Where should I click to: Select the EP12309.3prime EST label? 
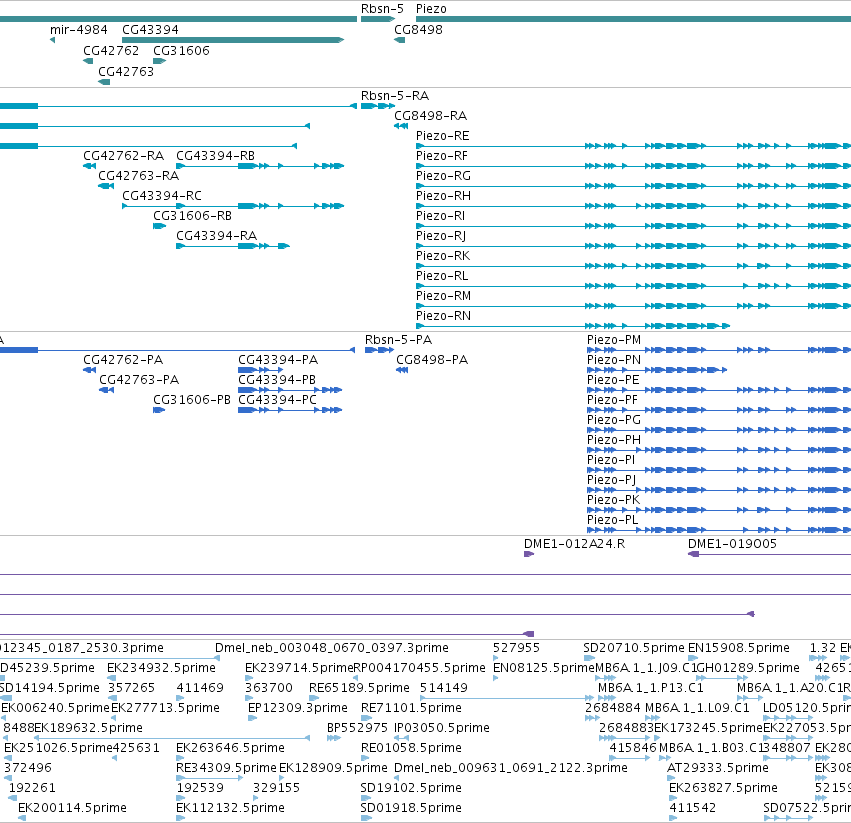click(x=297, y=708)
